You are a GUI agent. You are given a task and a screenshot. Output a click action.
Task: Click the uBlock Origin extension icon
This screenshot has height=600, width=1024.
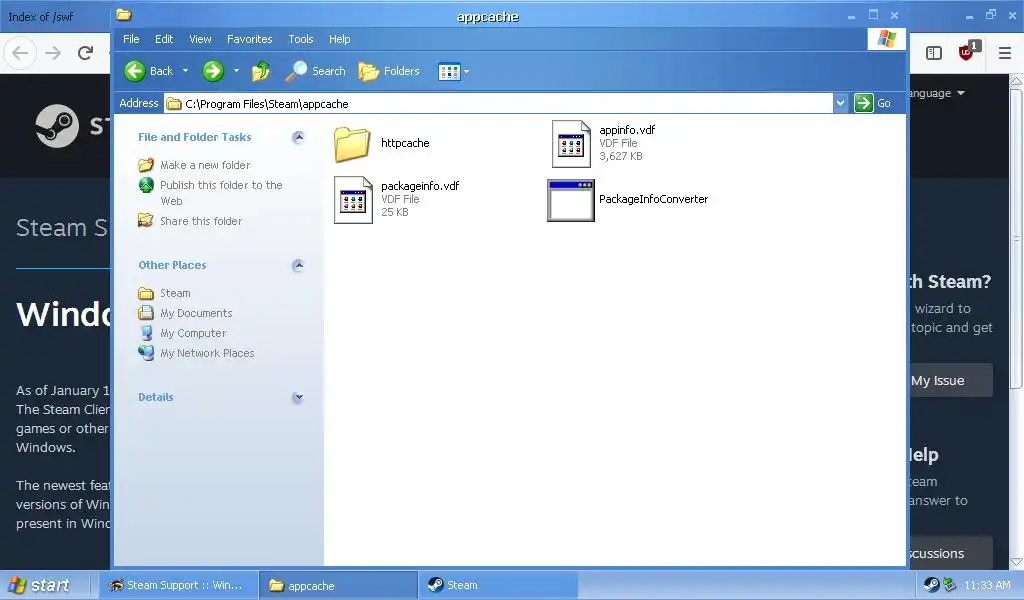pyautogui.click(x=967, y=52)
